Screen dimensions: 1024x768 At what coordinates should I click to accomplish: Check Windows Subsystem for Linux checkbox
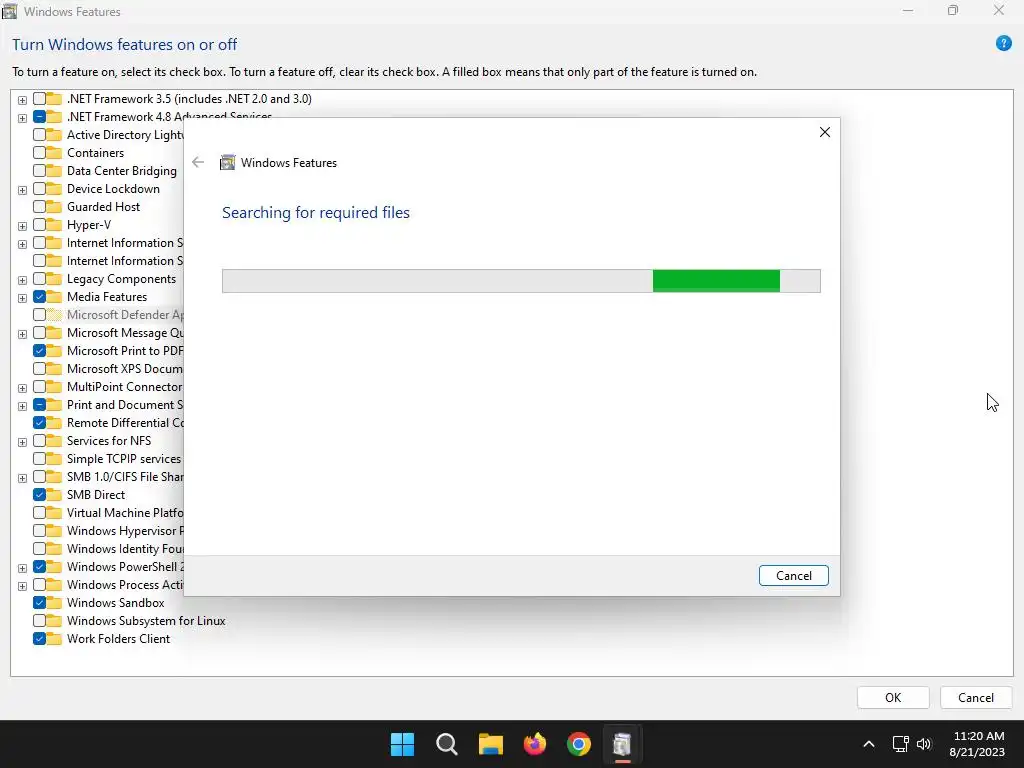[x=39, y=621]
